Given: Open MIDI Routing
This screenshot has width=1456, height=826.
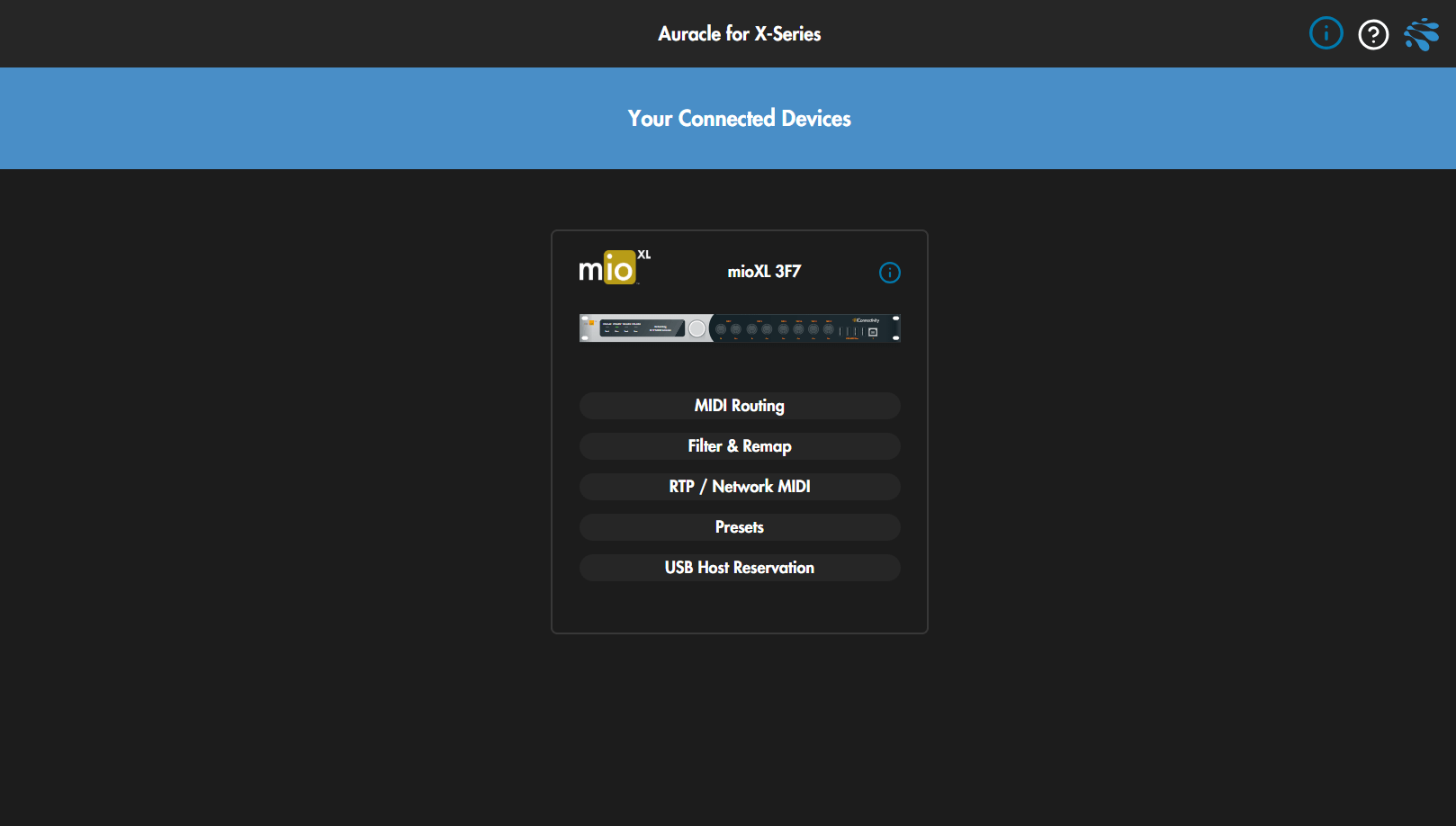Looking at the screenshot, I should (x=740, y=406).
